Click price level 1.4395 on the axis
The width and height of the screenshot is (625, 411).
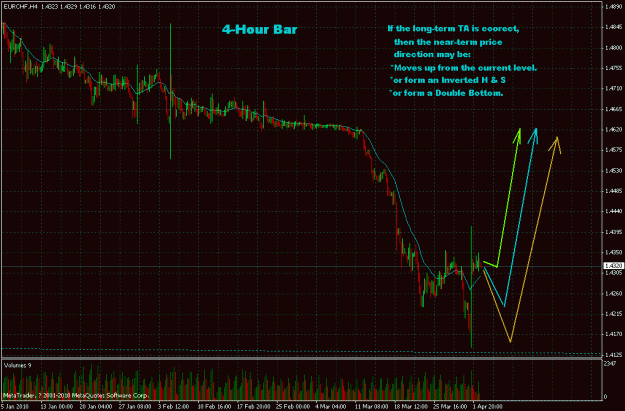[x=614, y=232]
